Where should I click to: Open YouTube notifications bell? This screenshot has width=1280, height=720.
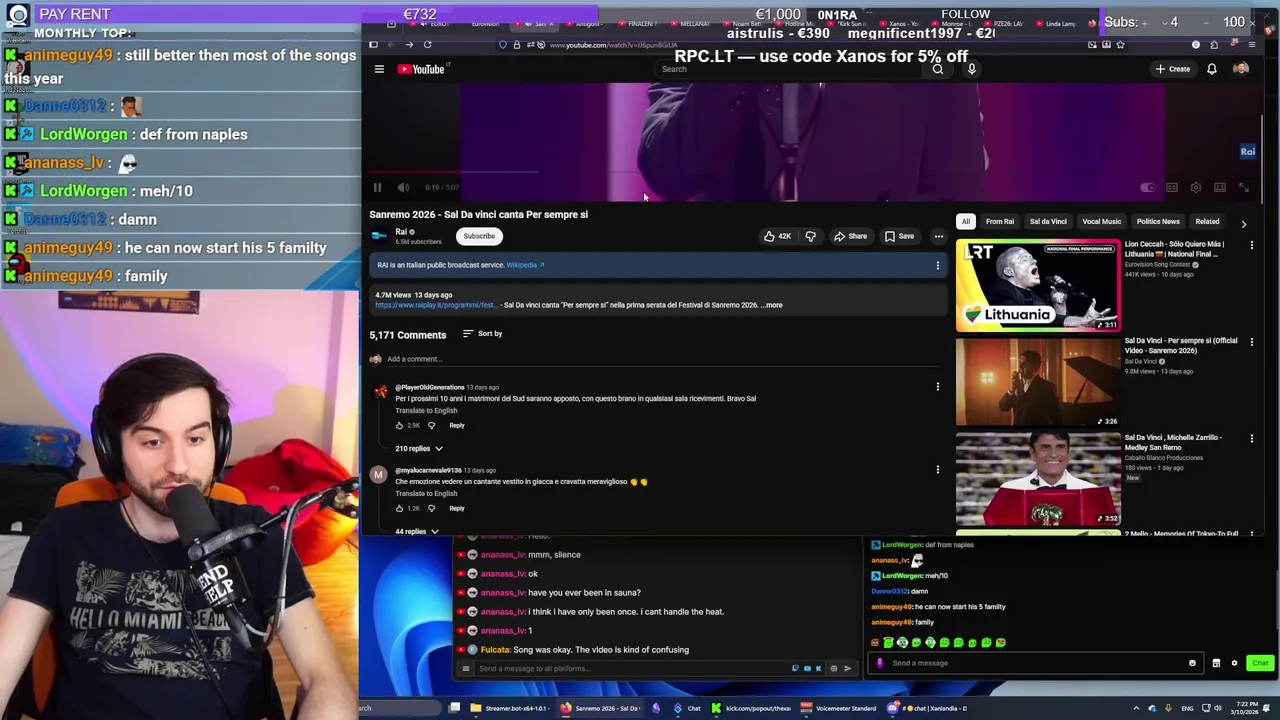tap(1211, 69)
